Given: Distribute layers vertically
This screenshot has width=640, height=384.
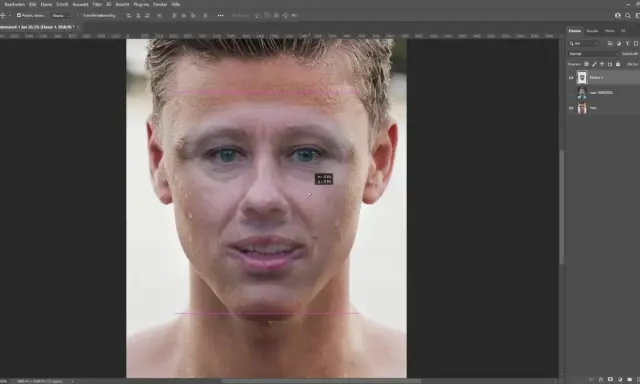Looking at the screenshot, I should 160,16.
